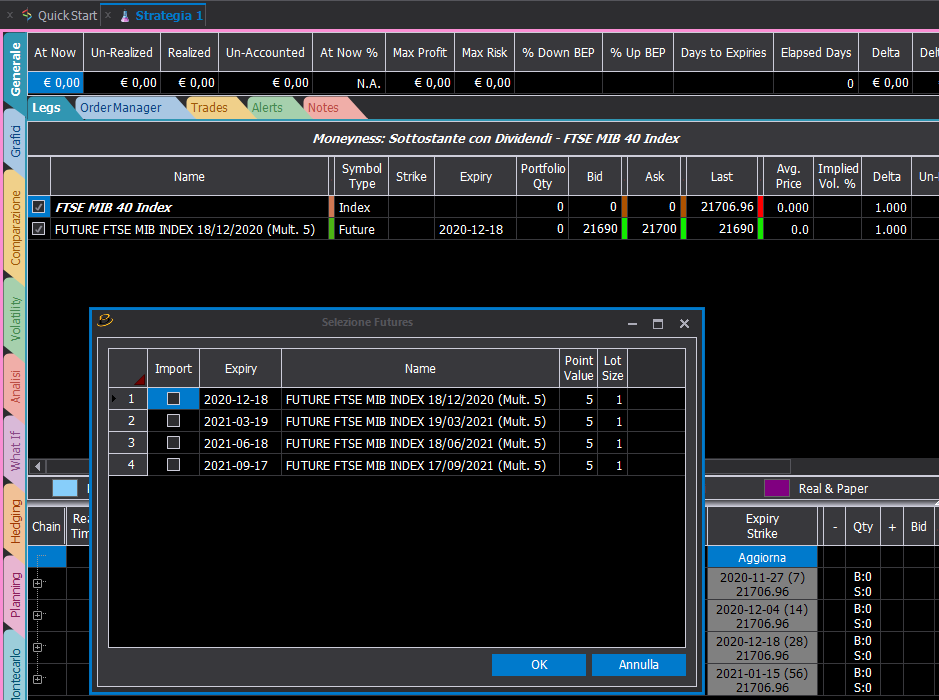Open the Volatility side tab
Viewport: 939px width, 700px height.
[15, 319]
